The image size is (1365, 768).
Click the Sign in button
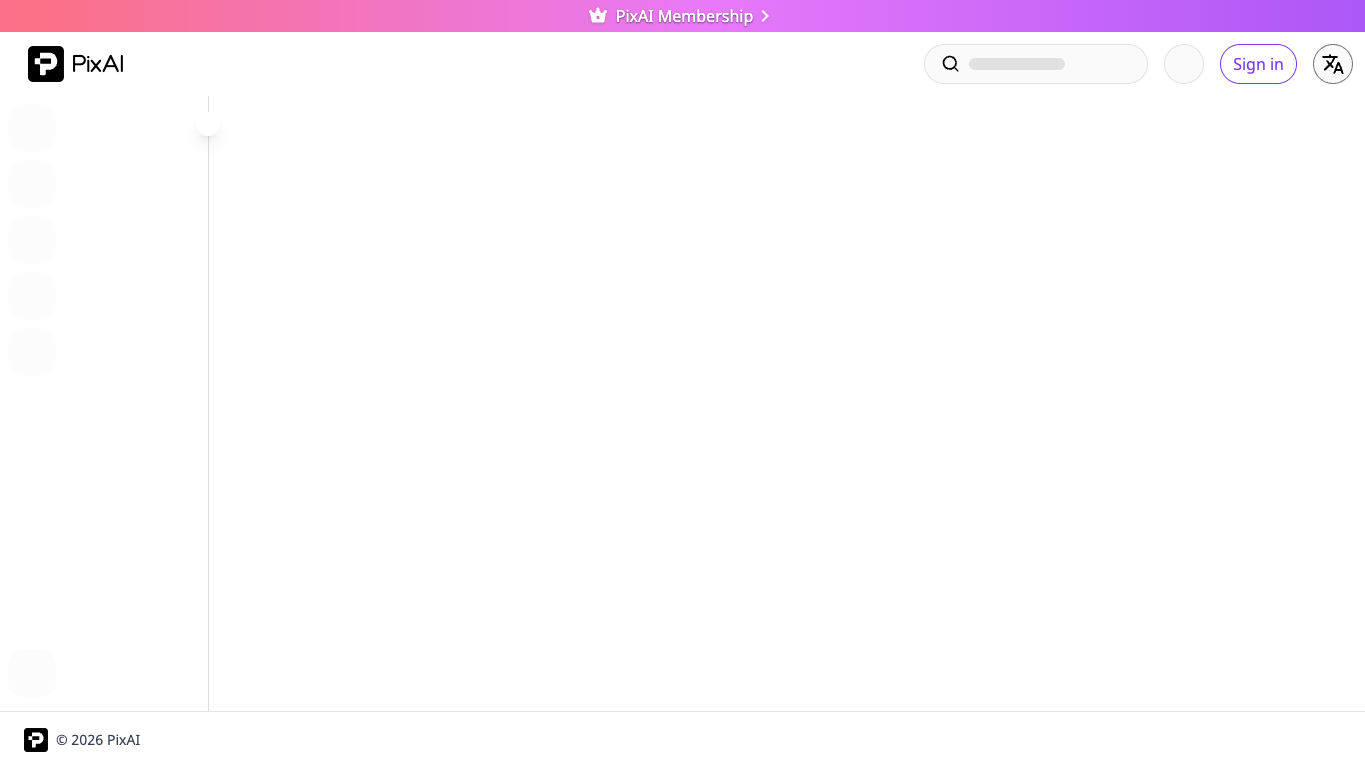[1258, 64]
